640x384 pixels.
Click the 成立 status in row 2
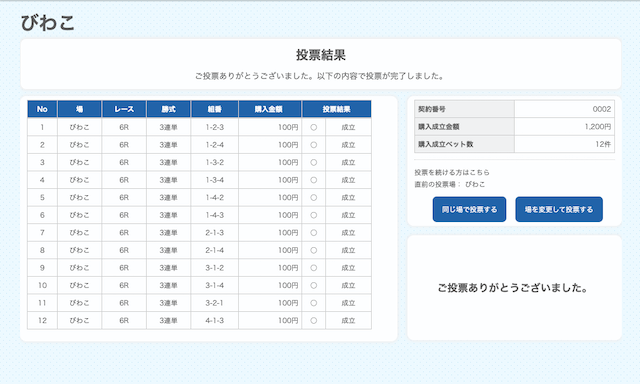click(348, 145)
